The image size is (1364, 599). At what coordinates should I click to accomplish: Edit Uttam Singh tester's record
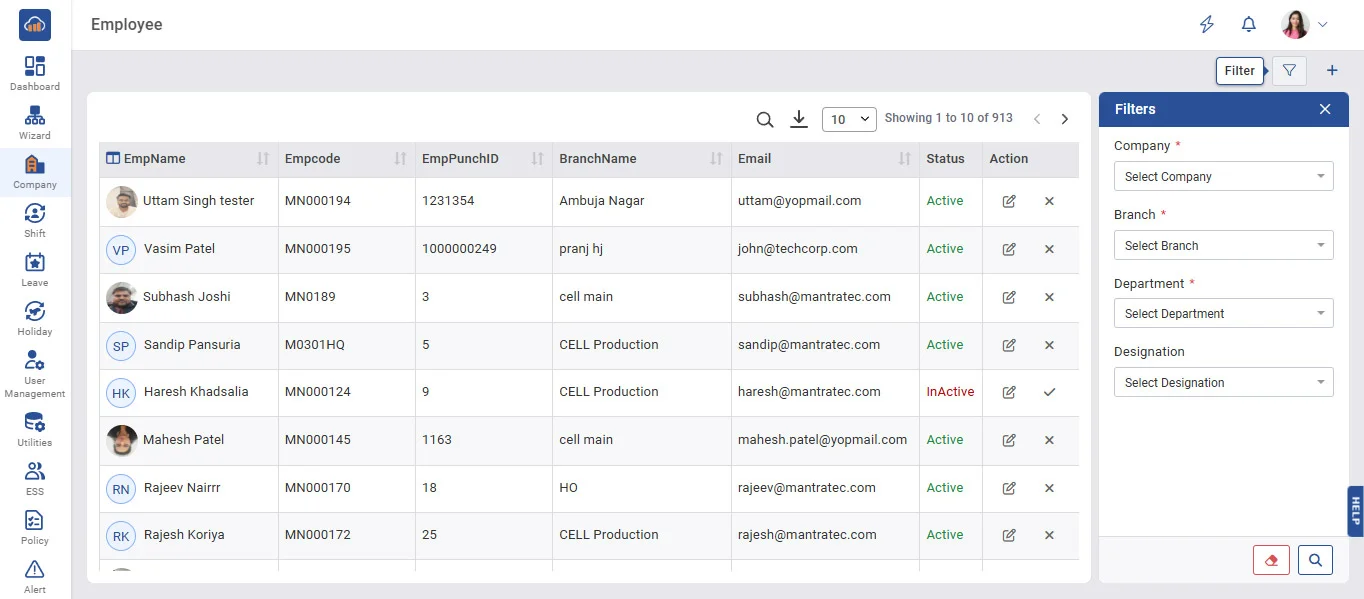tap(1009, 201)
